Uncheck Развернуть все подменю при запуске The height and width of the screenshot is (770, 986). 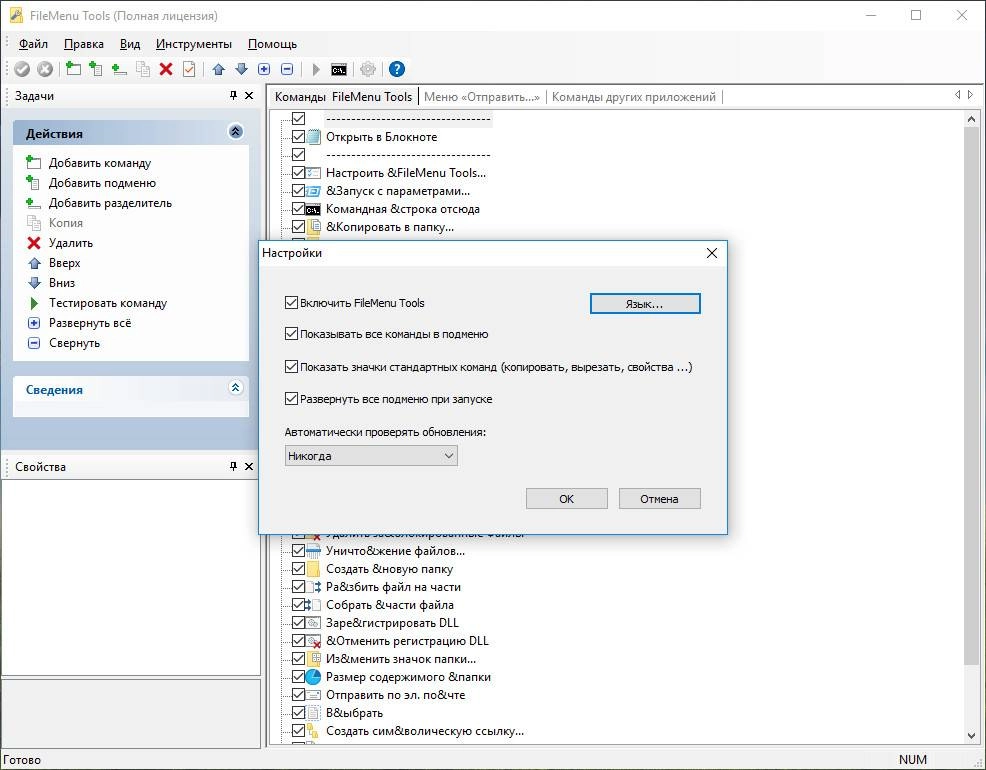(291, 399)
